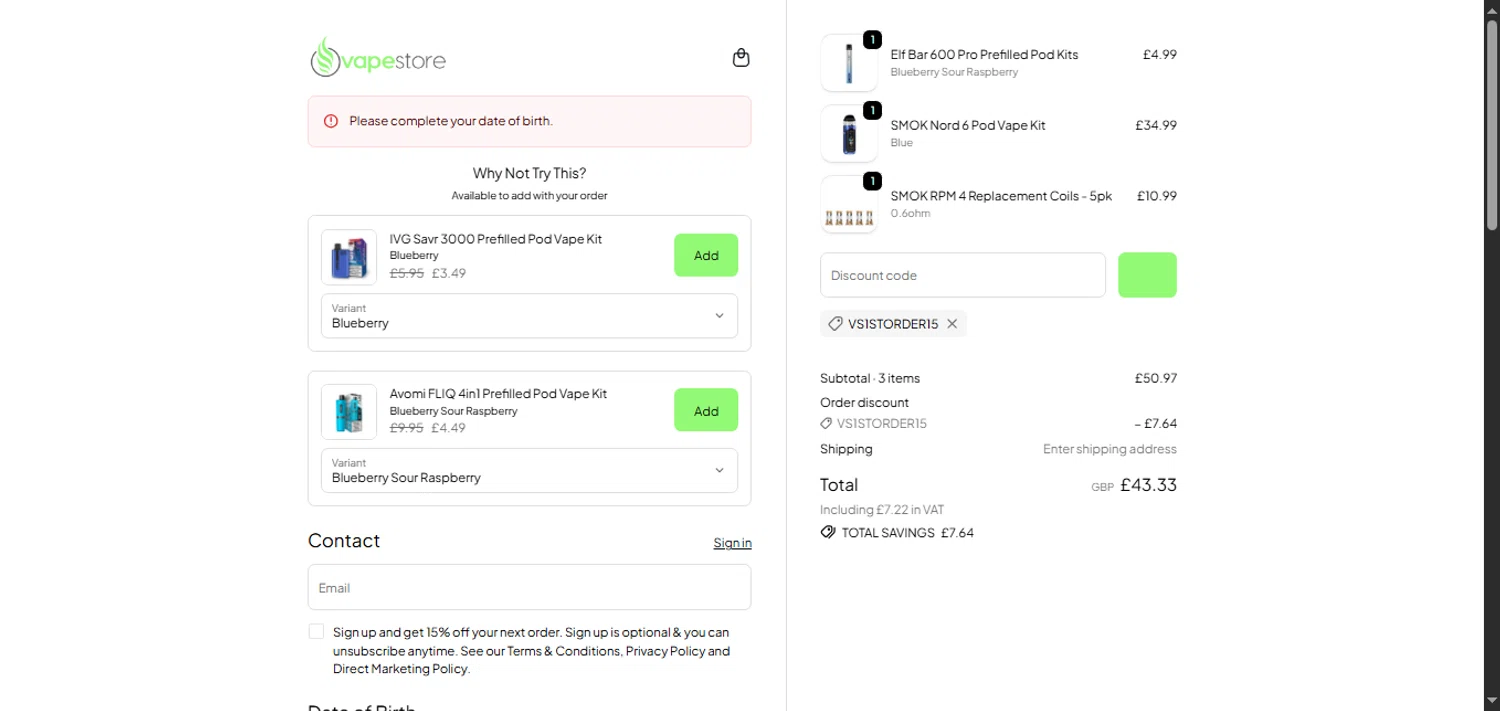Click the £43.33 total amount
This screenshot has width=1500, height=711.
click(x=1148, y=485)
